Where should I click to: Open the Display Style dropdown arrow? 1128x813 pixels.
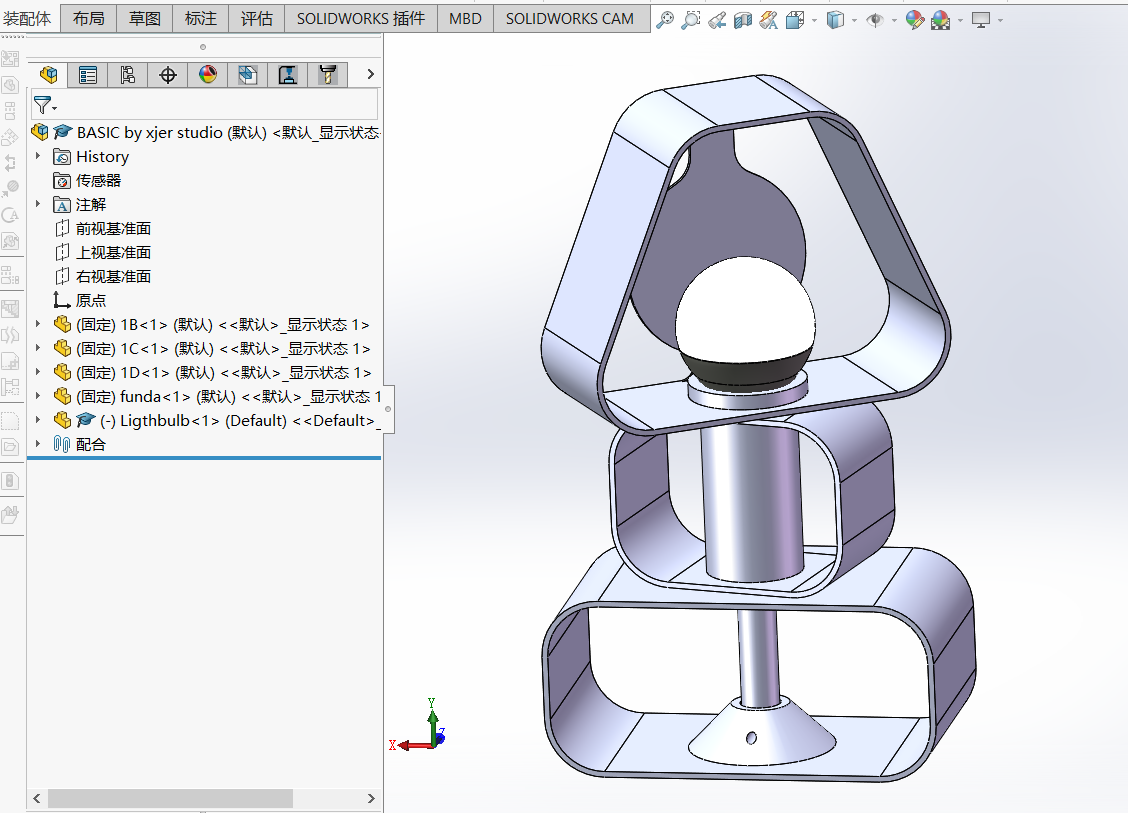pyautogui.click(x=855, y=21)
